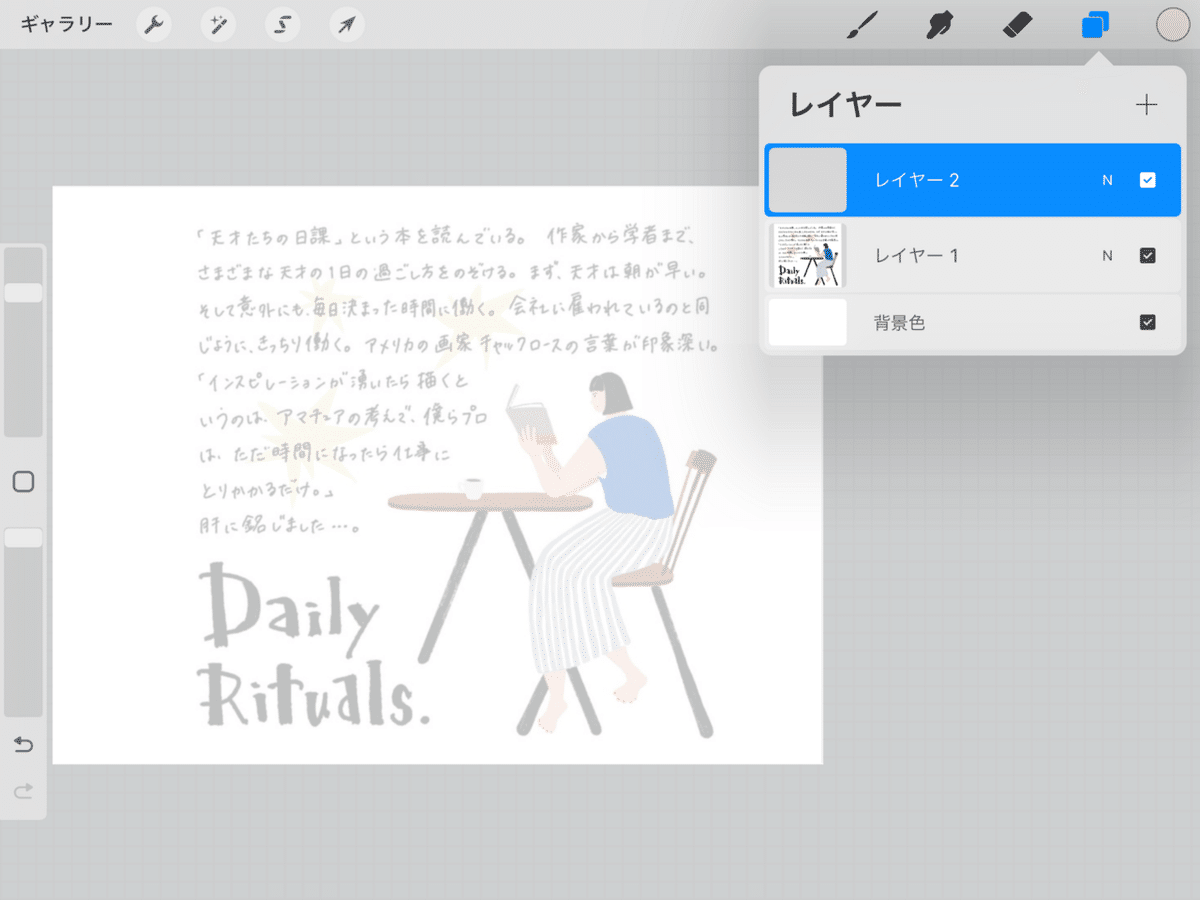Return to ギャラリー gallery
Image resolution: width=1200 pixels, height=900 pixels.
tap(66, 25)
